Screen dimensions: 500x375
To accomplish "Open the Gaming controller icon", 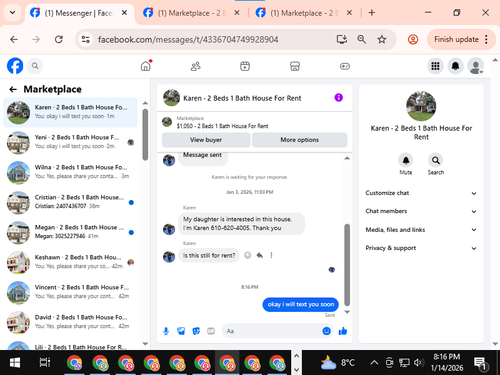I will (x=345, y=66).
